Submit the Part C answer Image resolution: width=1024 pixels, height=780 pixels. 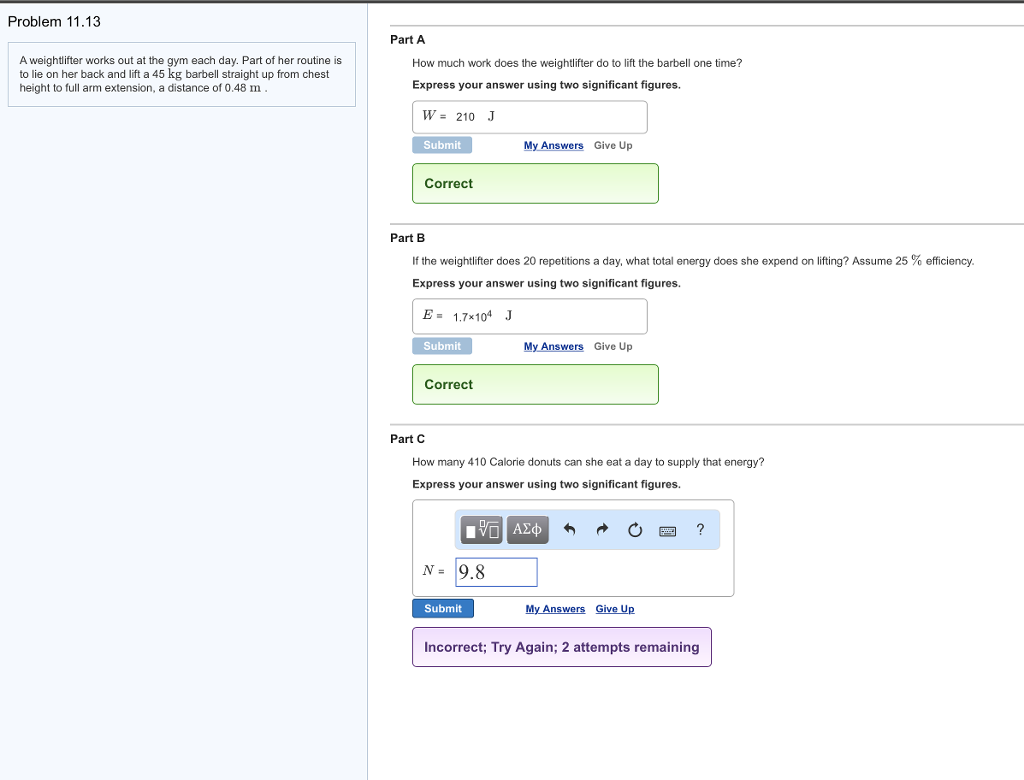coord(443,608)
